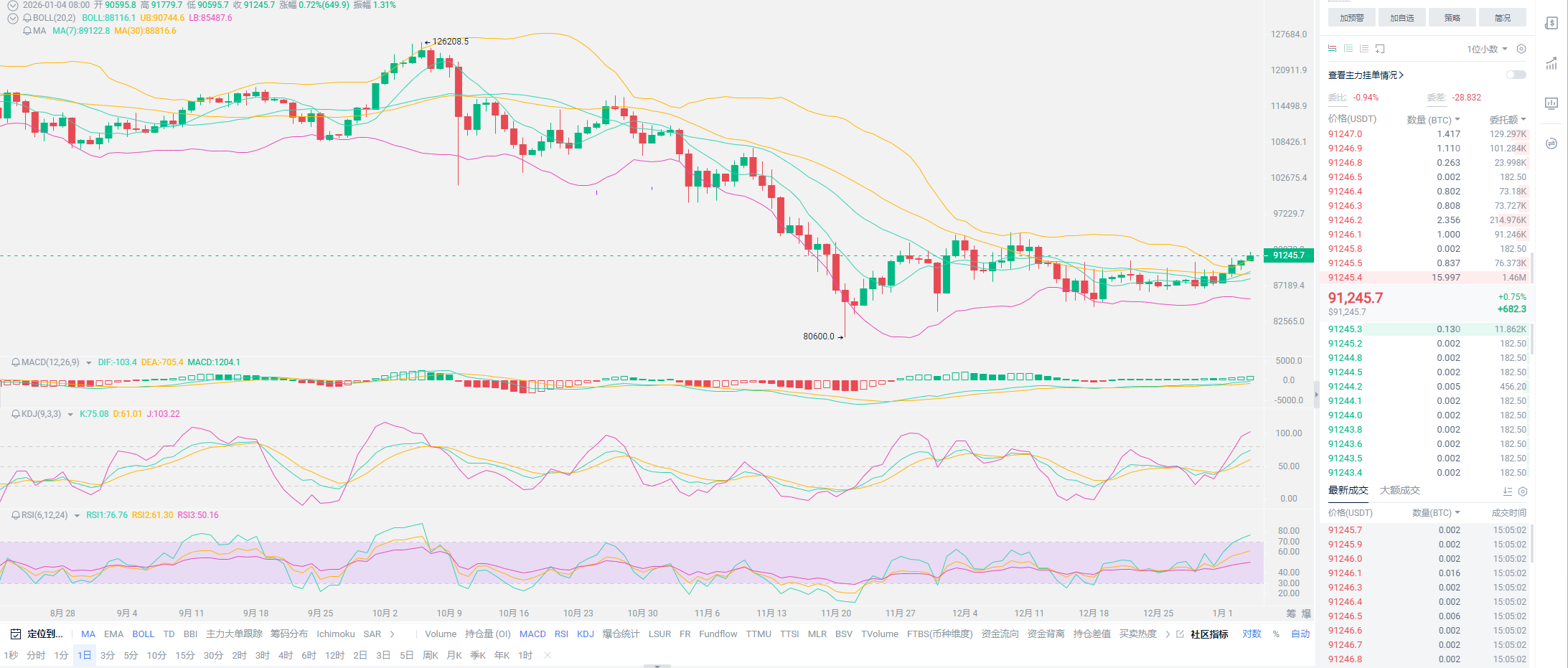
Task: Click the circular swap arrows sidebar icon
Action: [1551, 144]
